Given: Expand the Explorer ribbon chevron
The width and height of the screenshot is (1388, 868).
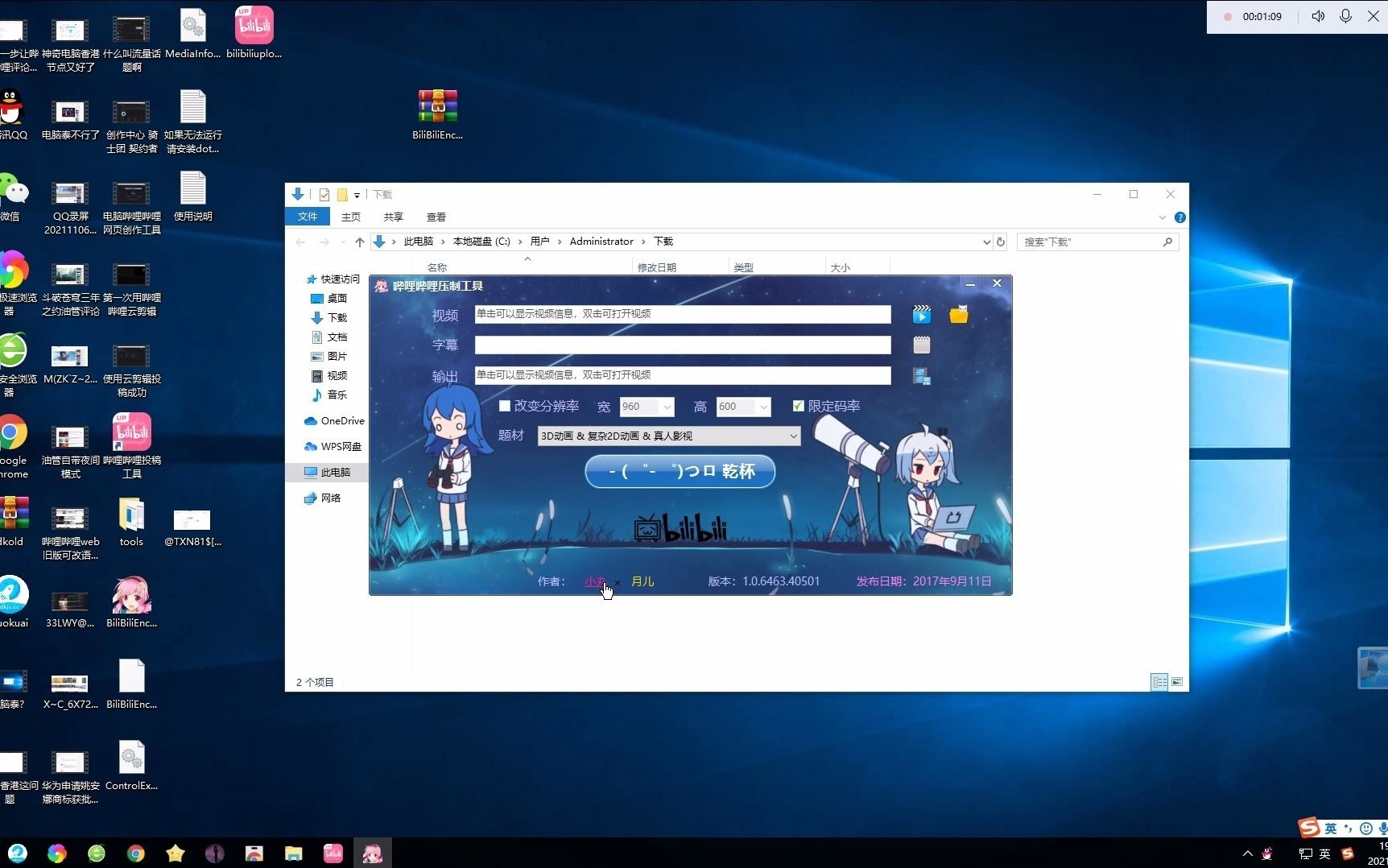Looking at the screenshot, I should (1162, 217).
